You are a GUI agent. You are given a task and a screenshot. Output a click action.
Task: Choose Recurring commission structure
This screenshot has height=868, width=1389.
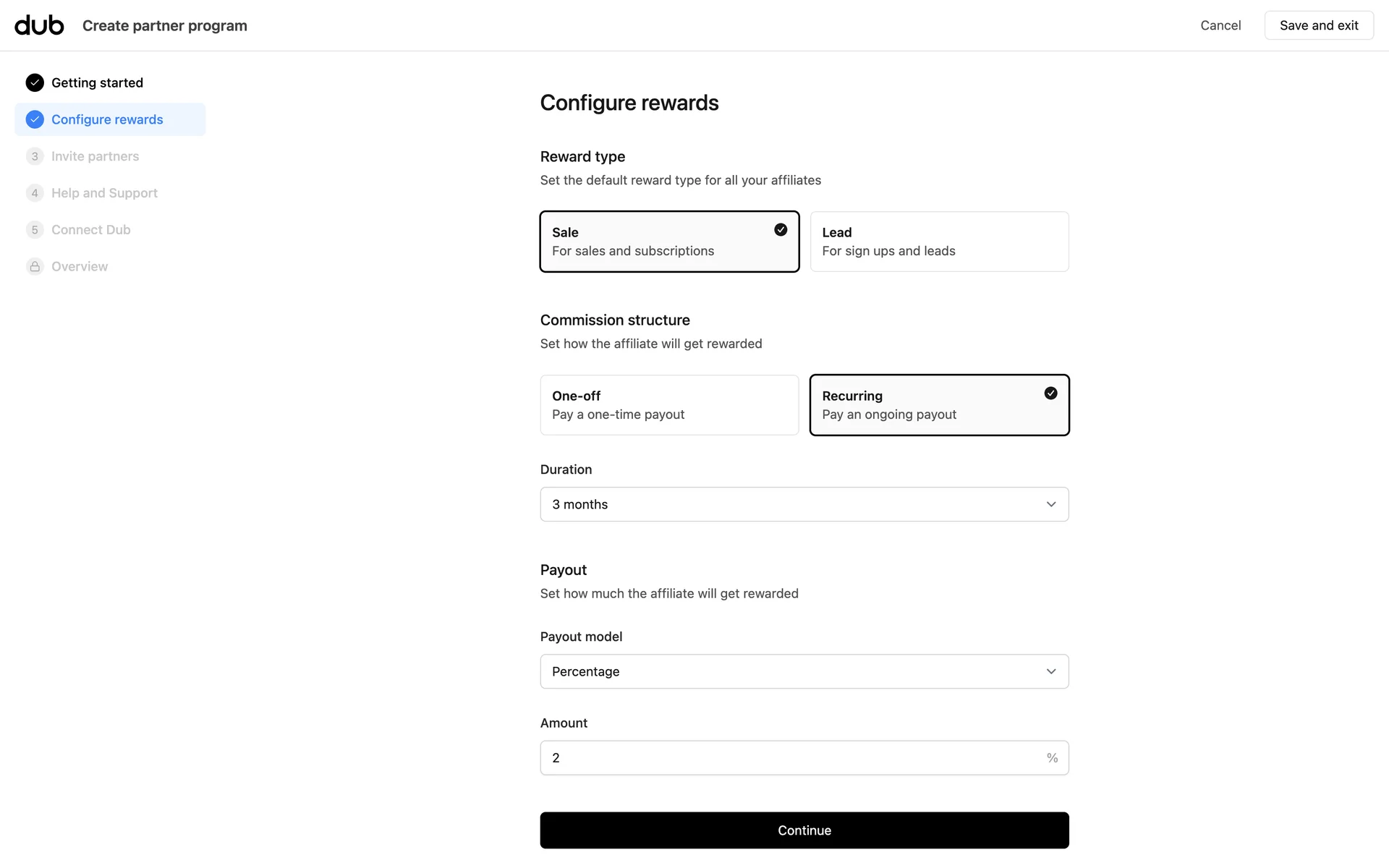pos(939,405)
